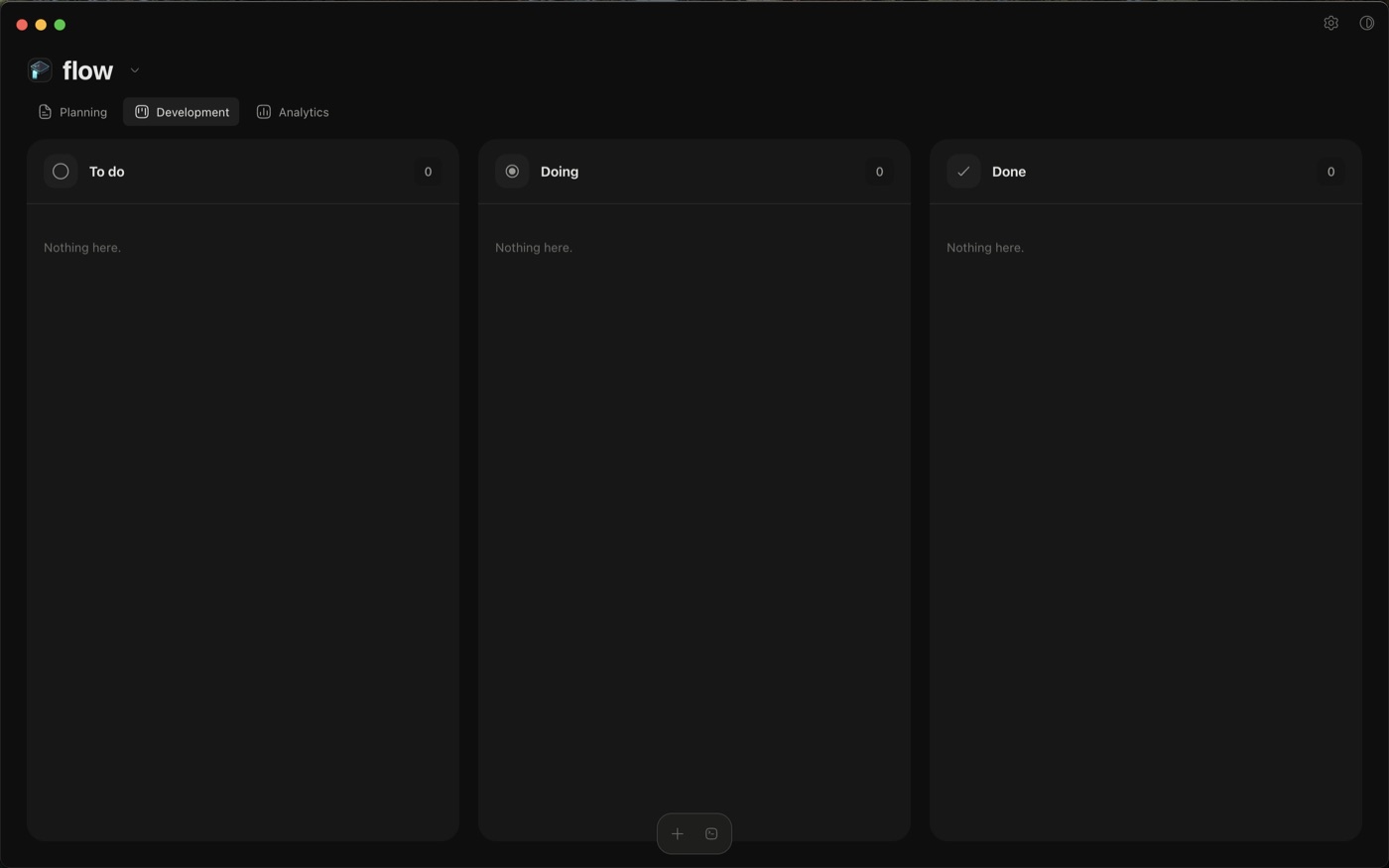Open the terminal command icon

(x=711, y=834)
